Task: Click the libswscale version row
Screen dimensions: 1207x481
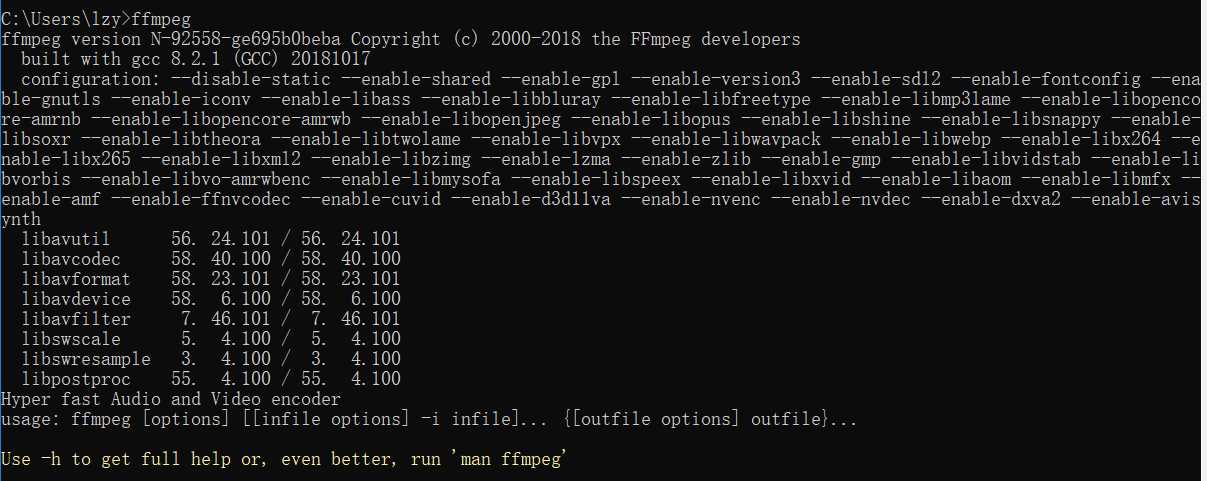Action: [211, 338]
